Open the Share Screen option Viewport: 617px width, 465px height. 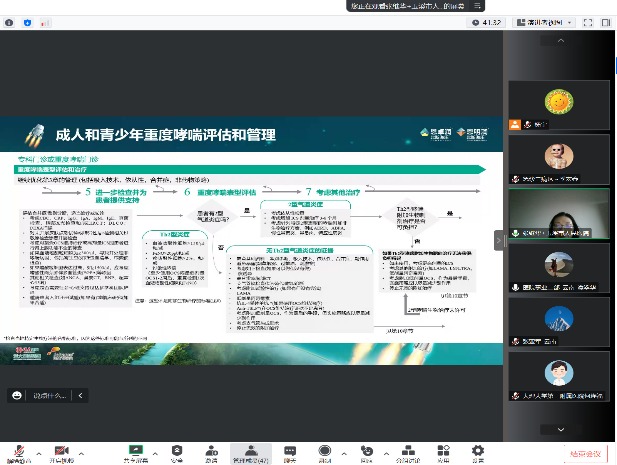(x=135, y=451)
